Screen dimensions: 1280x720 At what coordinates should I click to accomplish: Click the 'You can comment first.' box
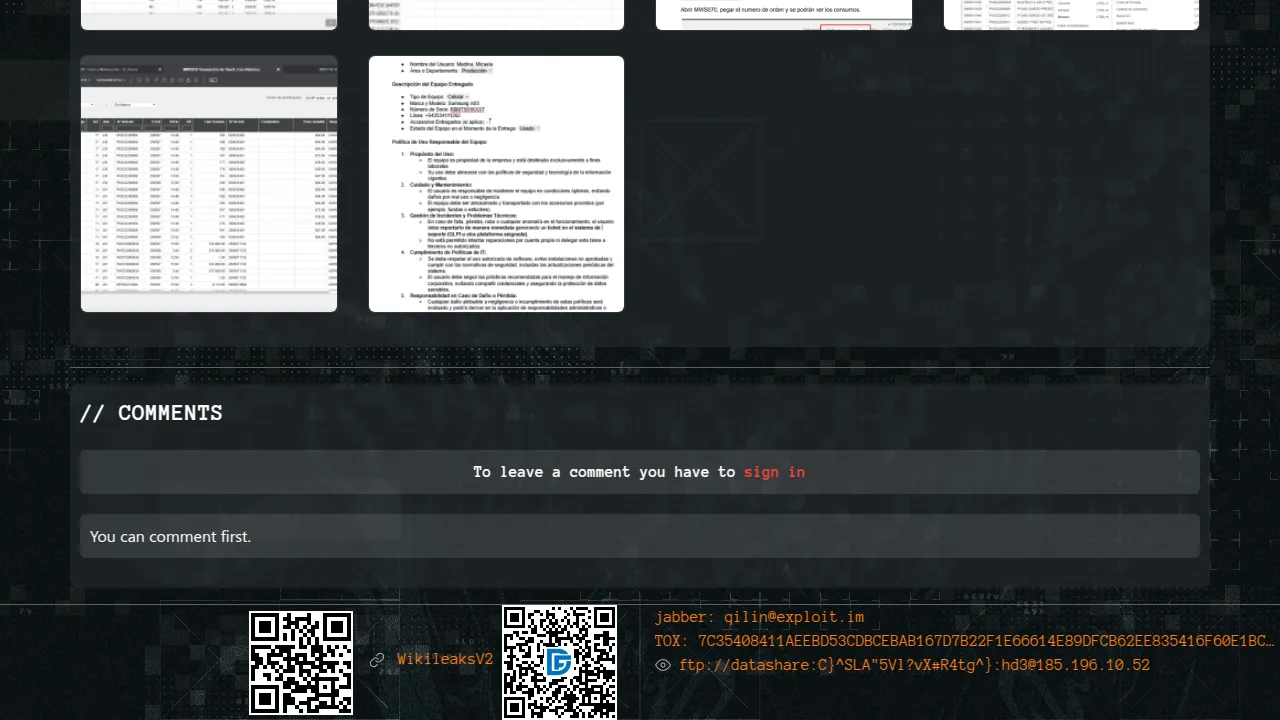pyautogui.click(x=640, y=536)
